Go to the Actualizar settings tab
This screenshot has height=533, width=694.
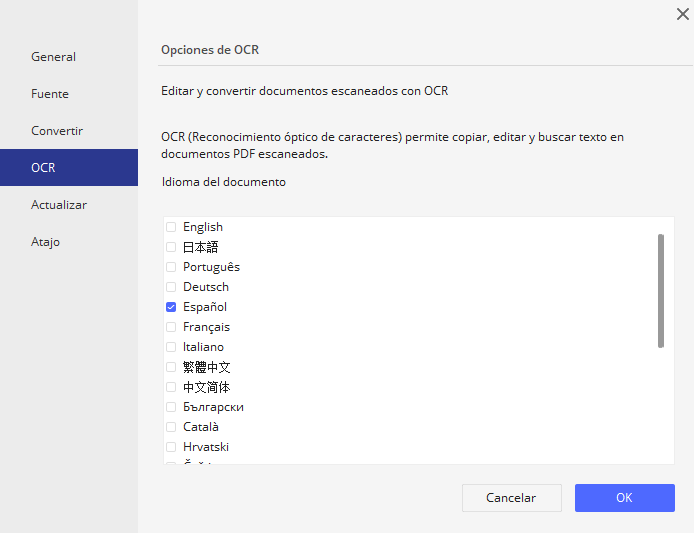(x=59, y=205)
